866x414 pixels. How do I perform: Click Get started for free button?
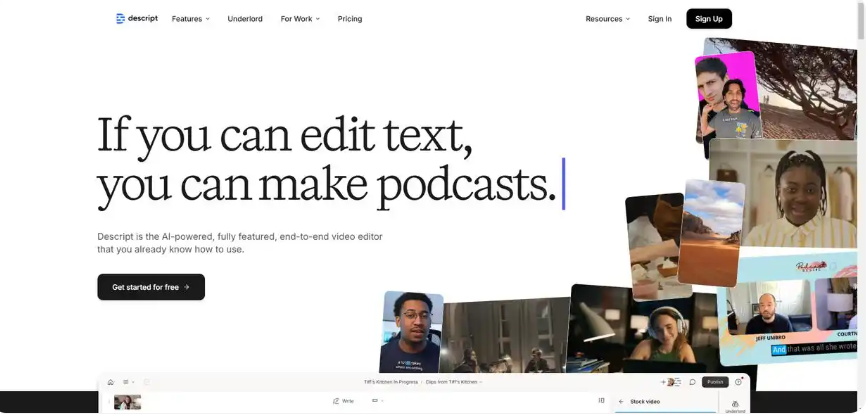[x=151, y=287]
